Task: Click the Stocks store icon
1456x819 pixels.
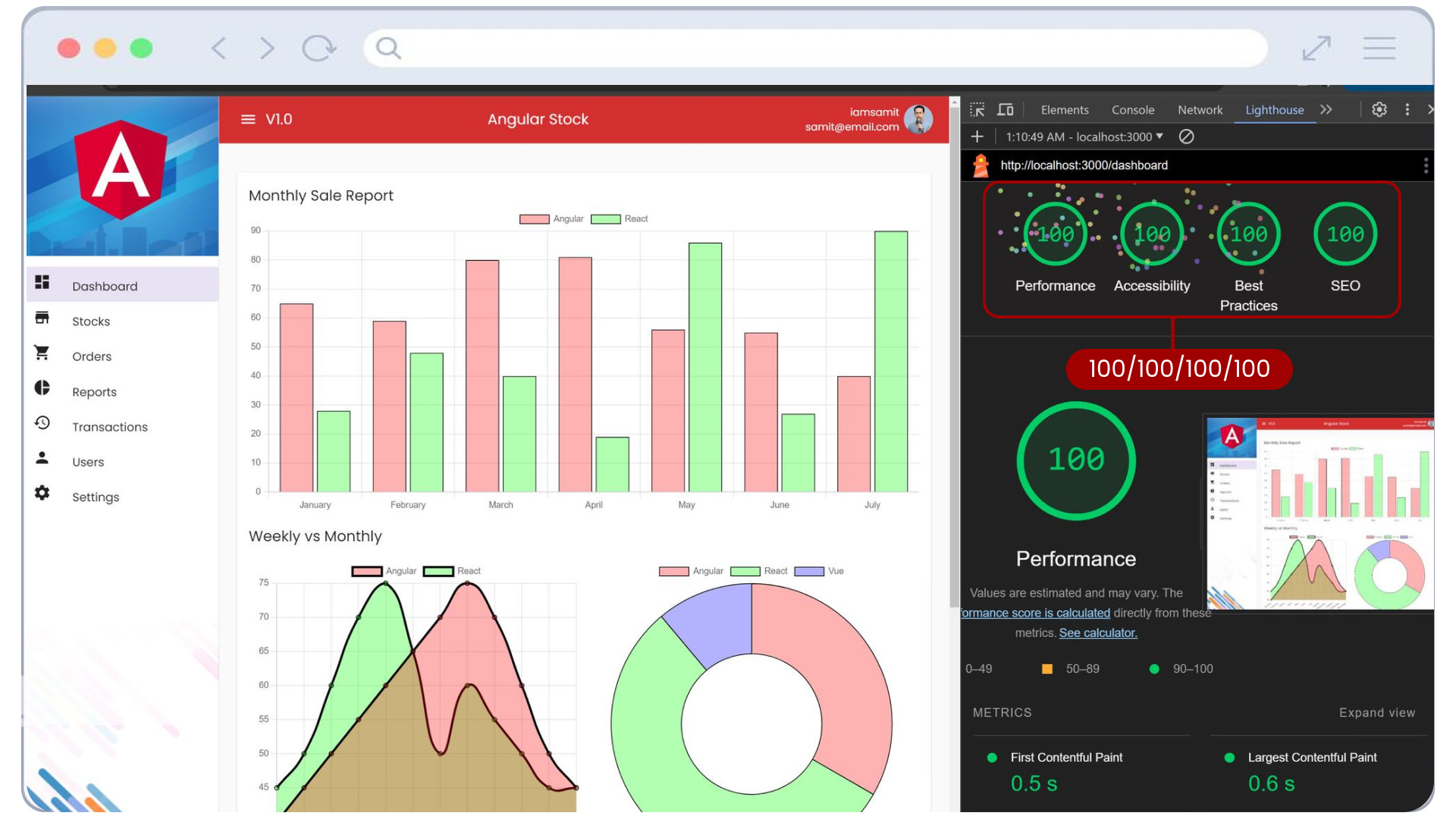Action: tap(42, 318)
